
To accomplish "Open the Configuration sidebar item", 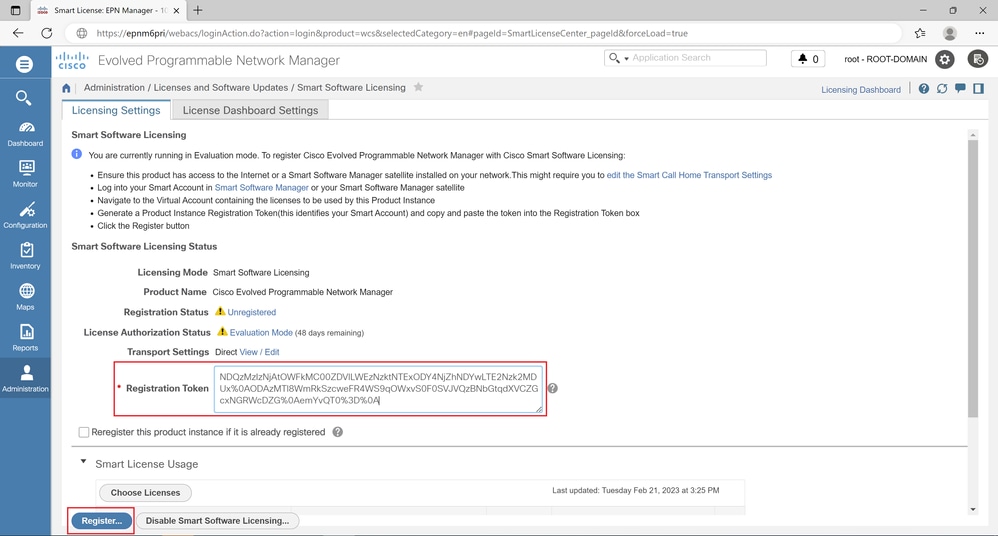I will [25, 216].
